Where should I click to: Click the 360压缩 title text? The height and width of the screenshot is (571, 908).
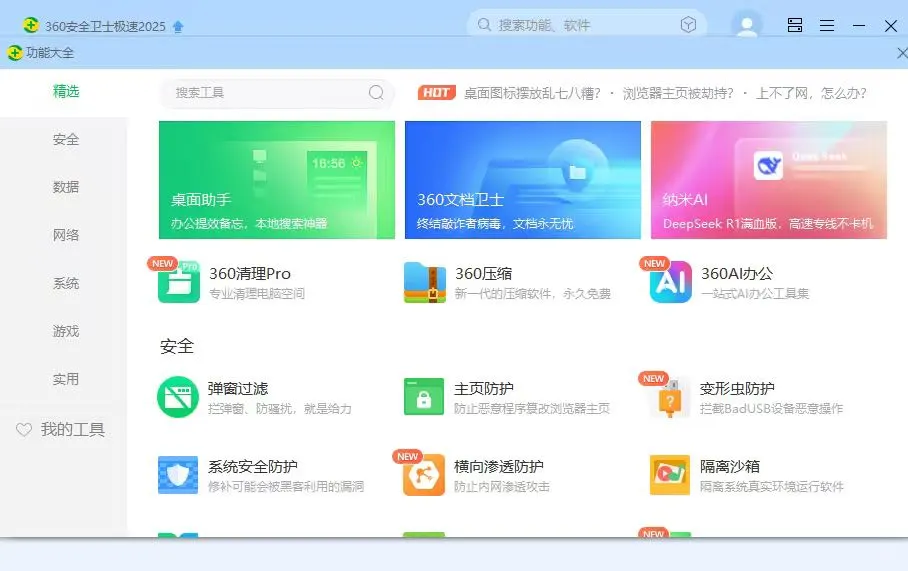click(484, 273)
